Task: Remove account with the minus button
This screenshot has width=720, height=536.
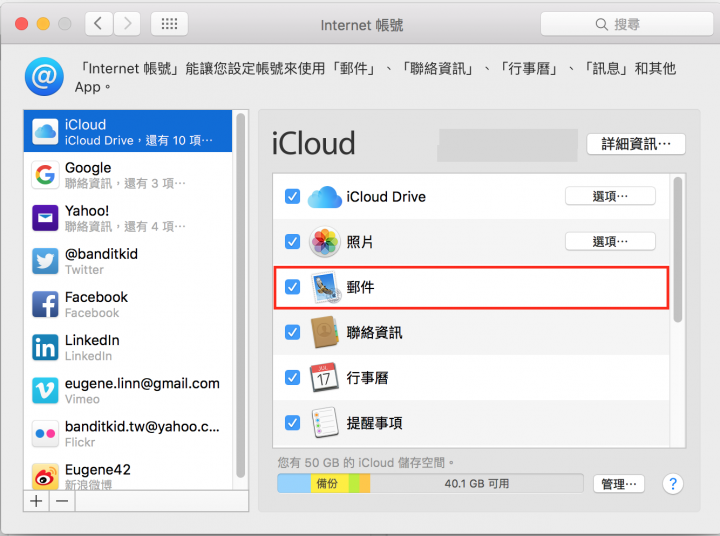Action: (62, 501)
